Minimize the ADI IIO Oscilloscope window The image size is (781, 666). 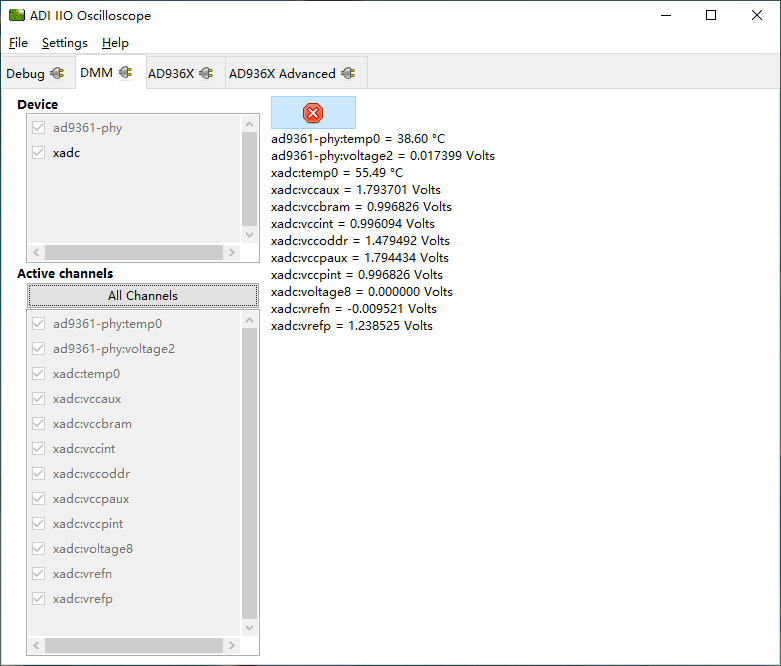666,15
